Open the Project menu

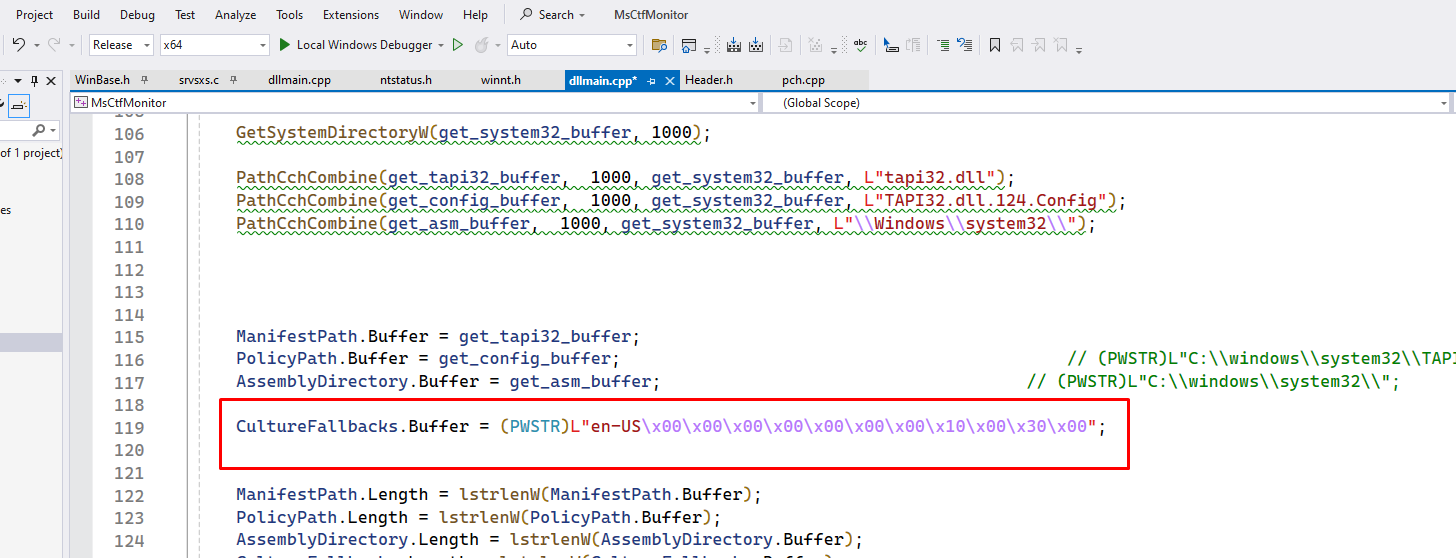point(35,15)
